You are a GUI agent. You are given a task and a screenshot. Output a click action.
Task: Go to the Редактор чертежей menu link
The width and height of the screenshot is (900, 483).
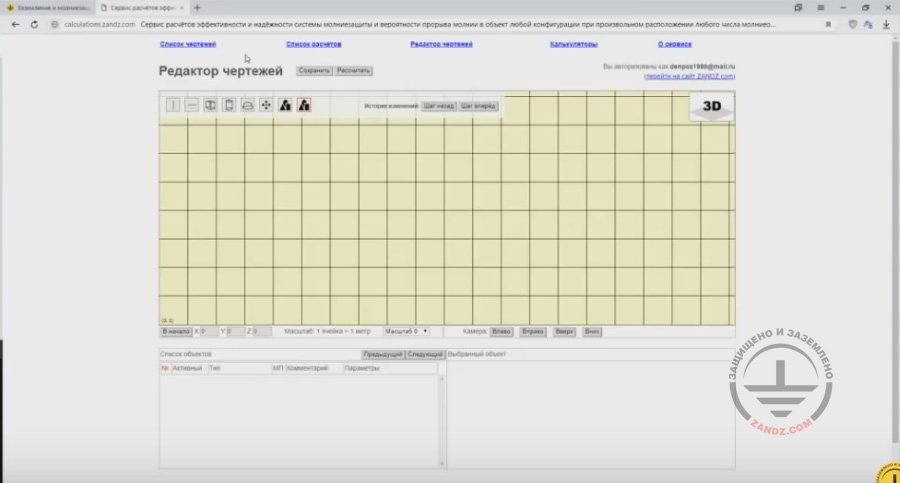441,44
